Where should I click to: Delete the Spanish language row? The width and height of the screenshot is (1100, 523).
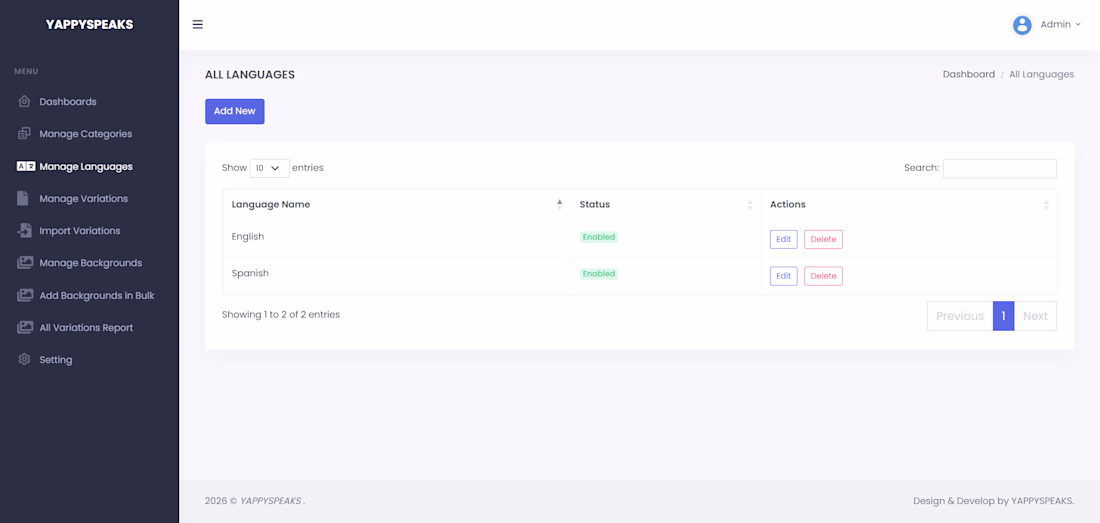[x=823, y=276]
